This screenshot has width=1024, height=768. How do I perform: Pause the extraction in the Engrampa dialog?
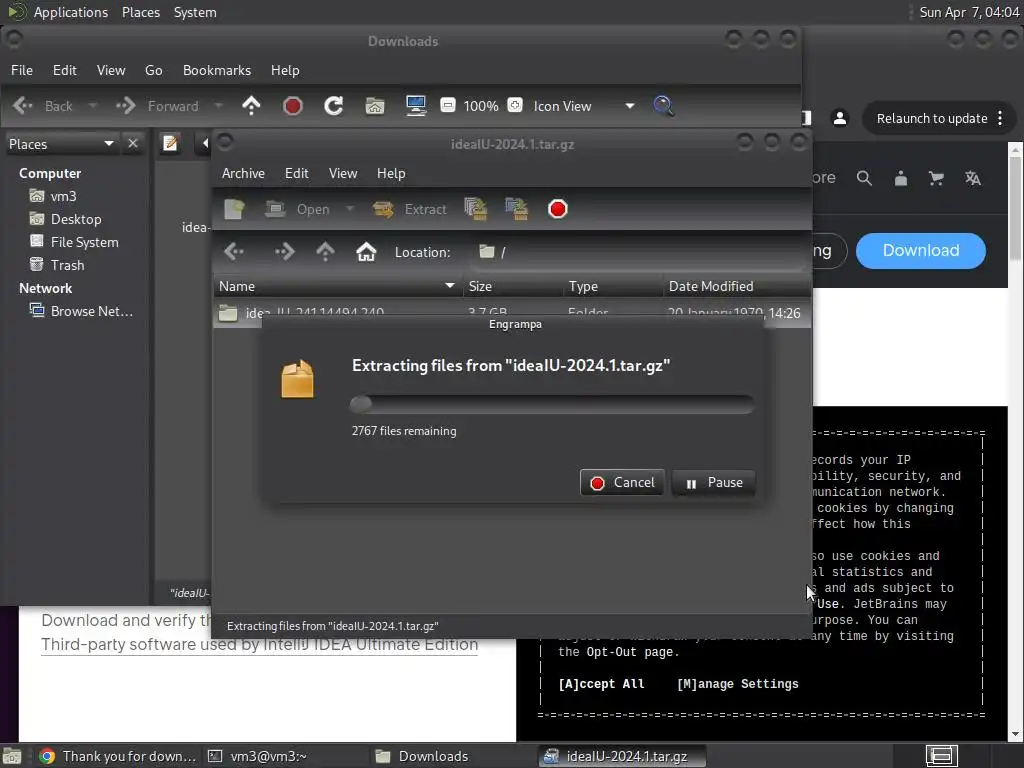[x=713, y=483]
